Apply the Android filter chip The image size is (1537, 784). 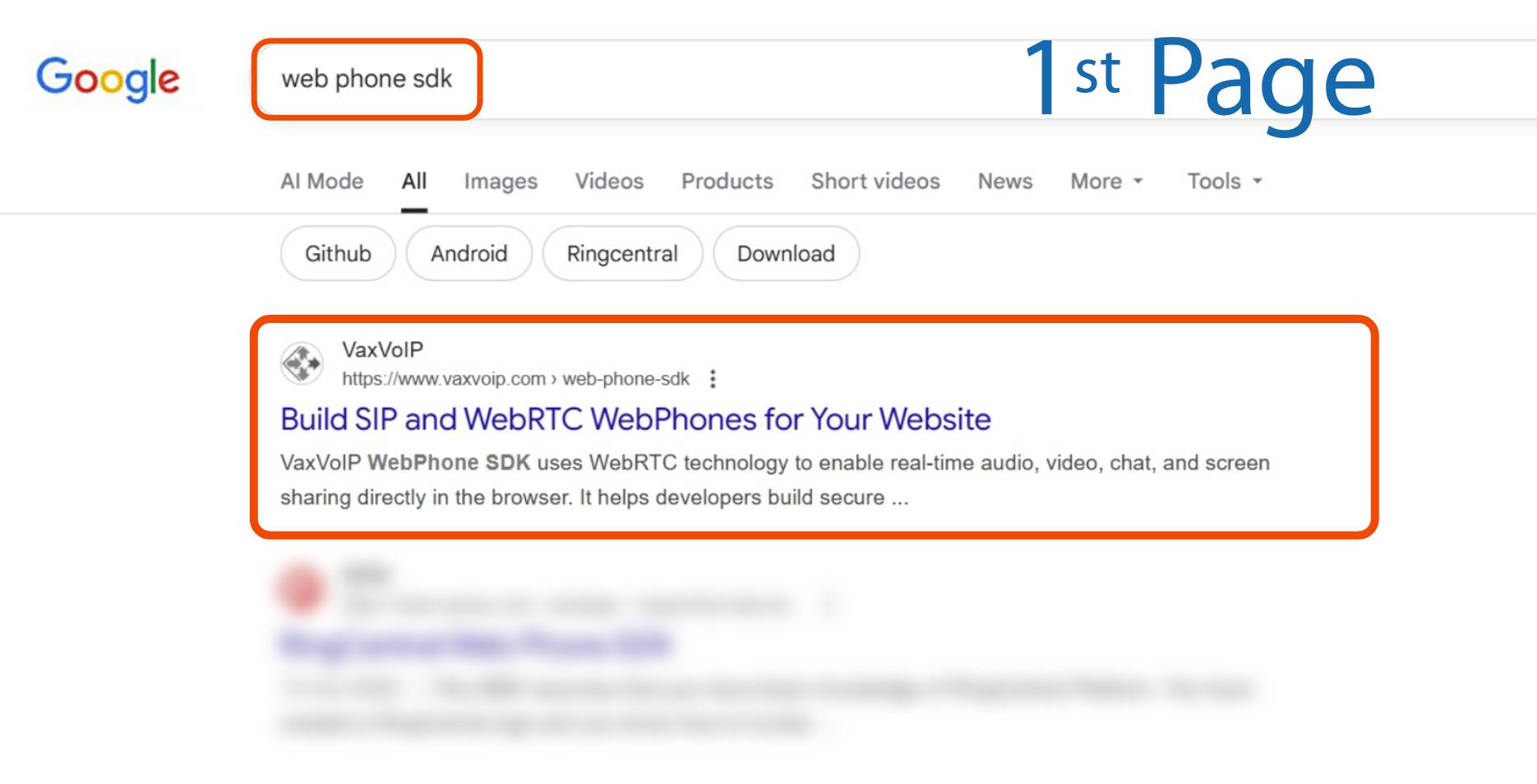pyautogui.click(x=468, y=254)
